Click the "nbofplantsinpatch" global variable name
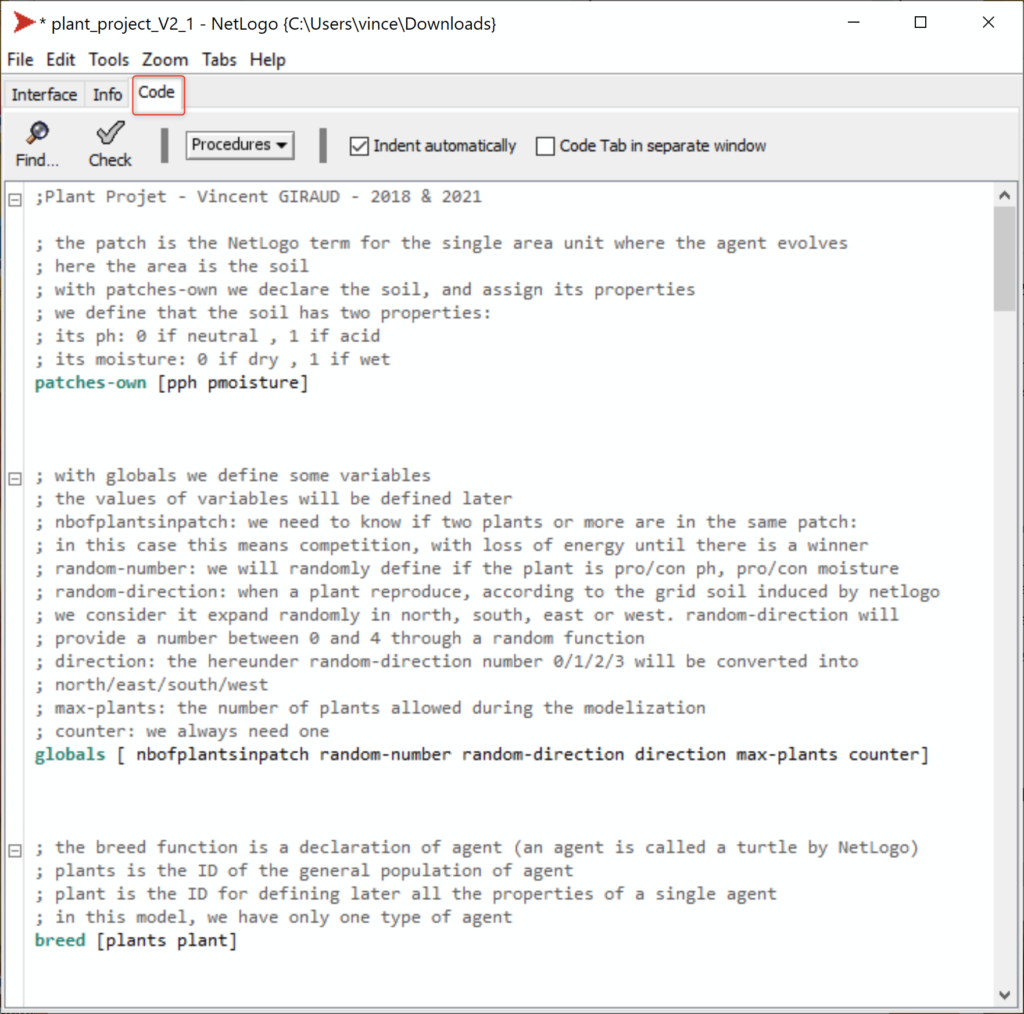 click(222, 755)
